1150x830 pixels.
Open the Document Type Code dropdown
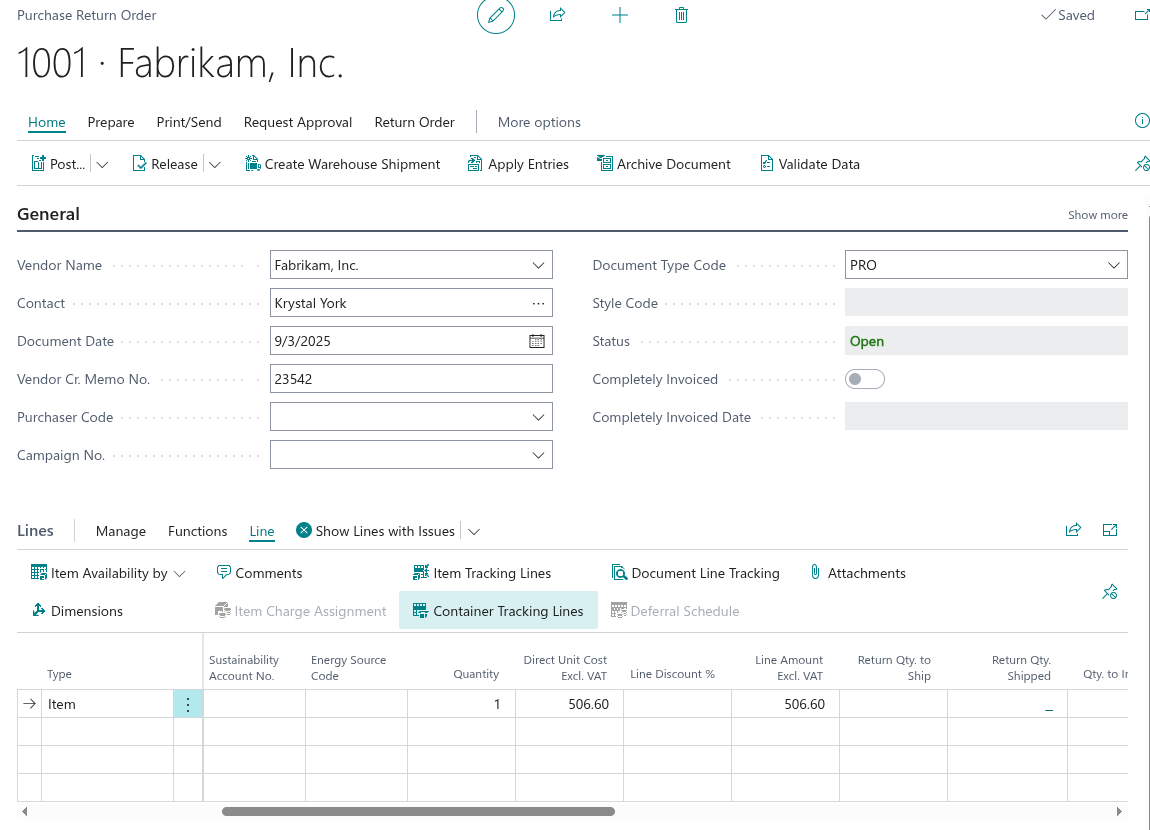click(x=1114, y=265)
